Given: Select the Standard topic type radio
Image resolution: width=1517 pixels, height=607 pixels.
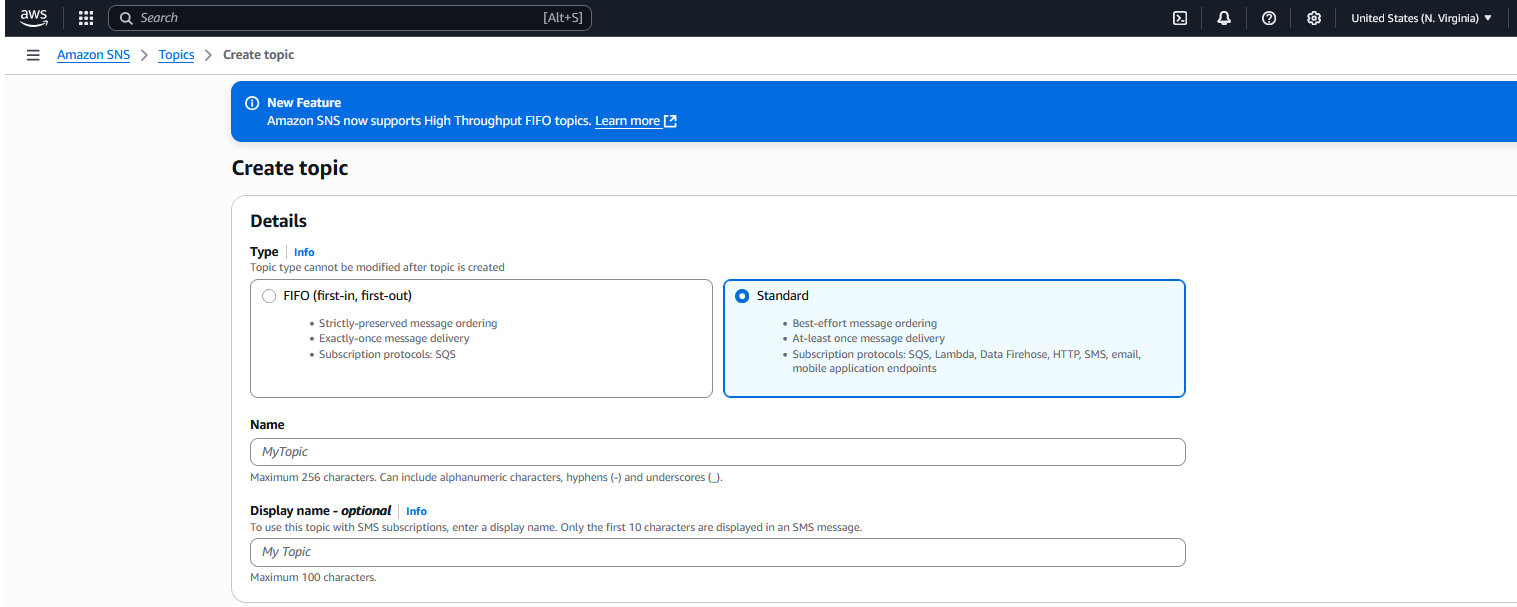Looking at the screenshot, I should (742, 296).
